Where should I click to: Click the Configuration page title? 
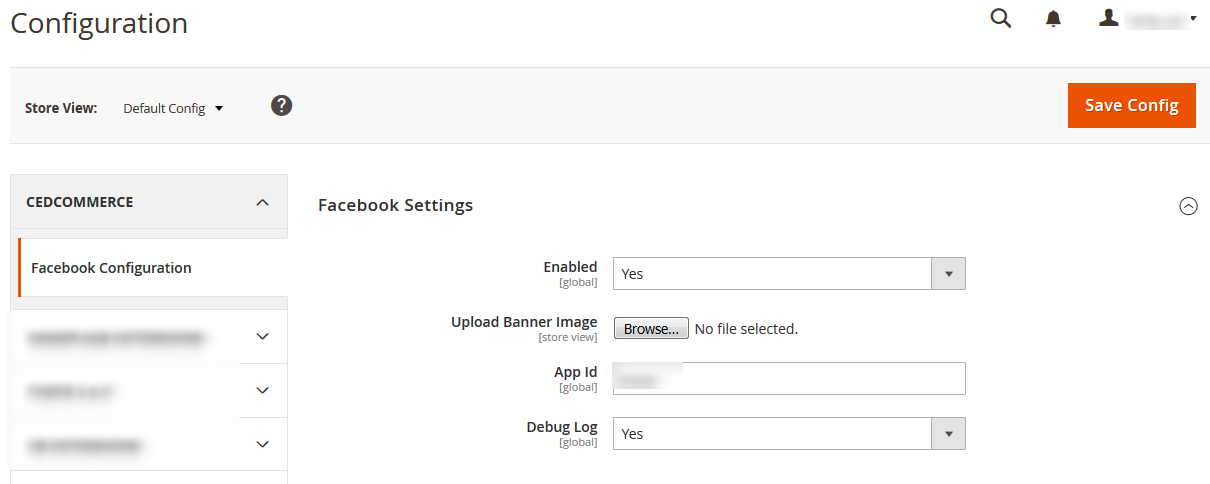pyautogui.click(x=99, y=23)
